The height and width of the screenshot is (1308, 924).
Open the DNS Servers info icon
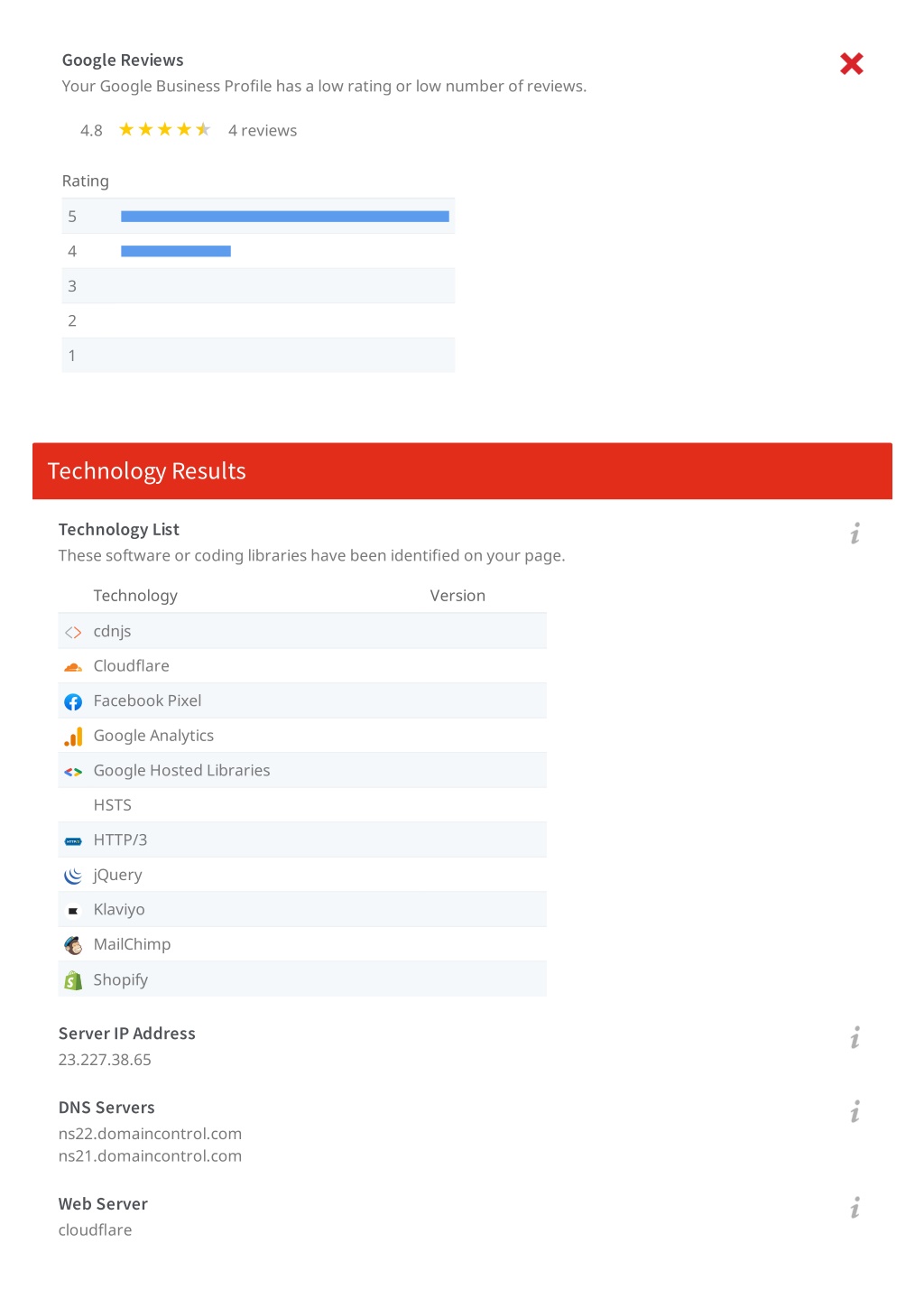click(x=855, y=1111)
